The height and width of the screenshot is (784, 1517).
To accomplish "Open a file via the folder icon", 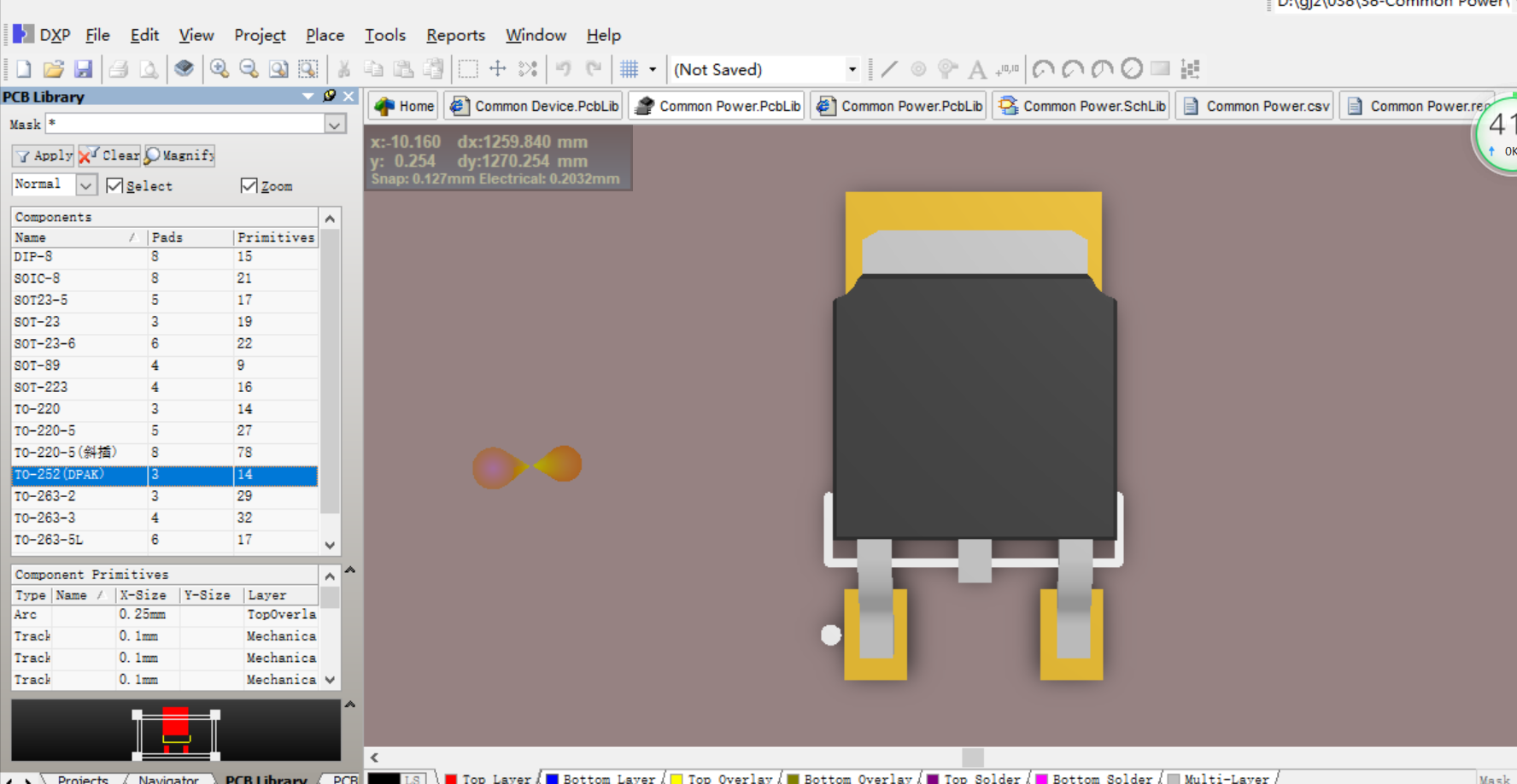I will click(54, 69).
